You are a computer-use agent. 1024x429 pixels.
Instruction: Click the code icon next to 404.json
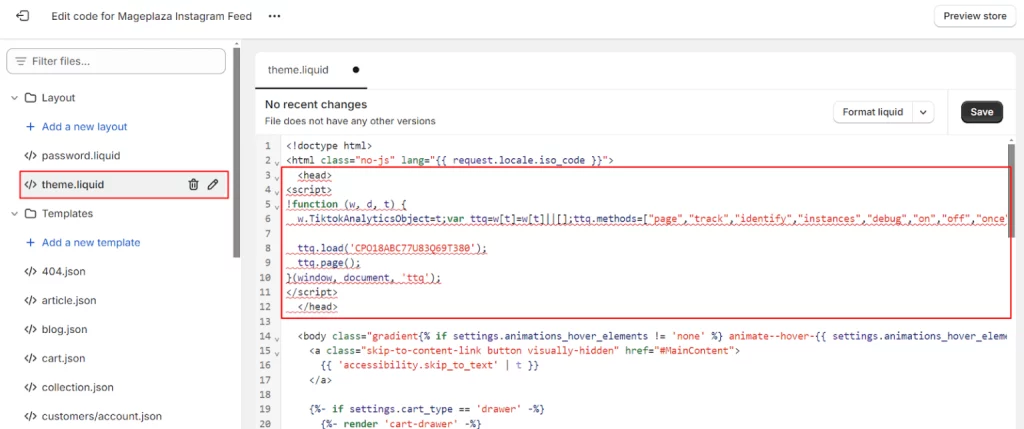click(30, 272)
